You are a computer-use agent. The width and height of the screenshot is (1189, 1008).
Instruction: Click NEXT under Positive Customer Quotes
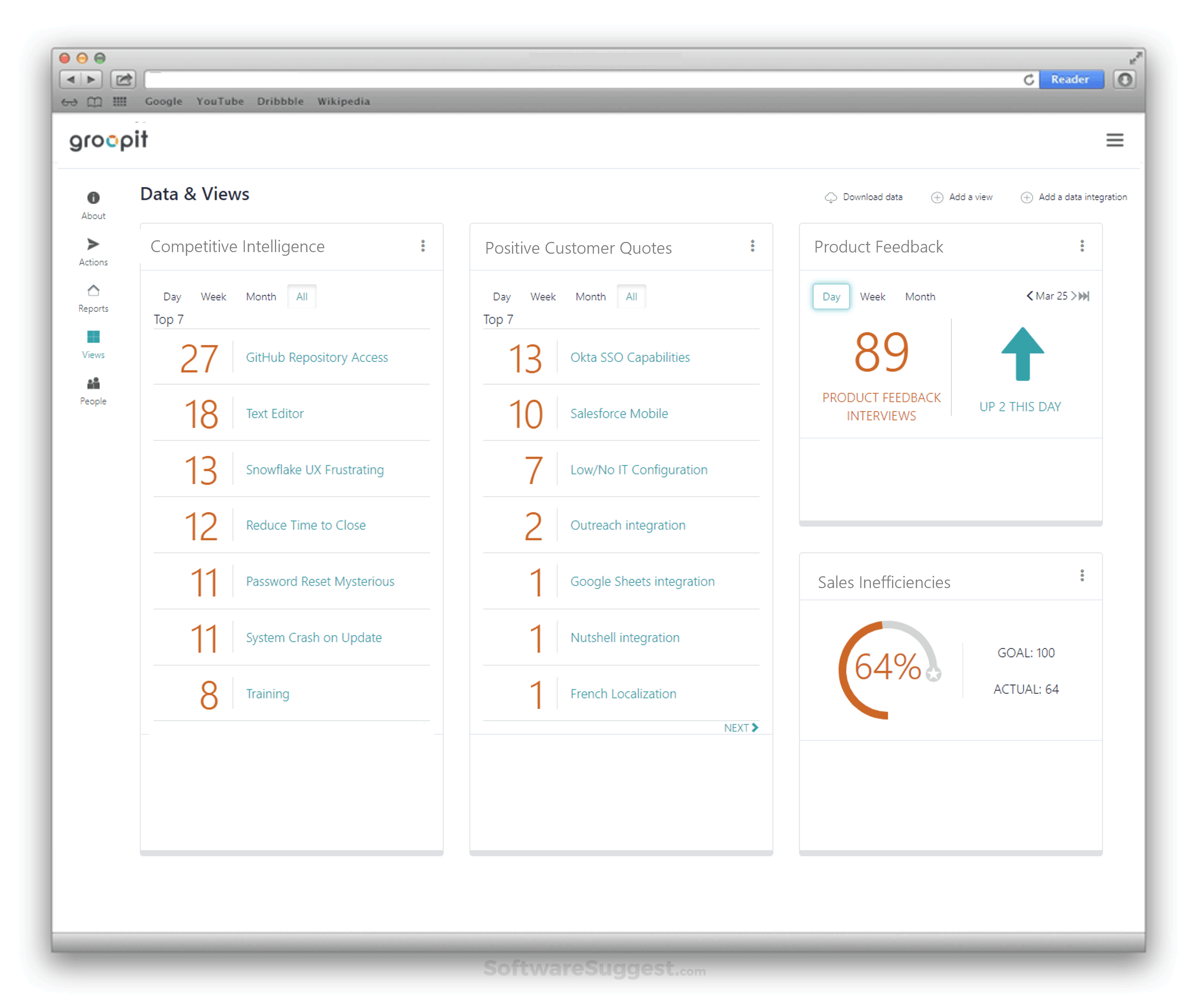pyautogui.click(x=741, y=728)
